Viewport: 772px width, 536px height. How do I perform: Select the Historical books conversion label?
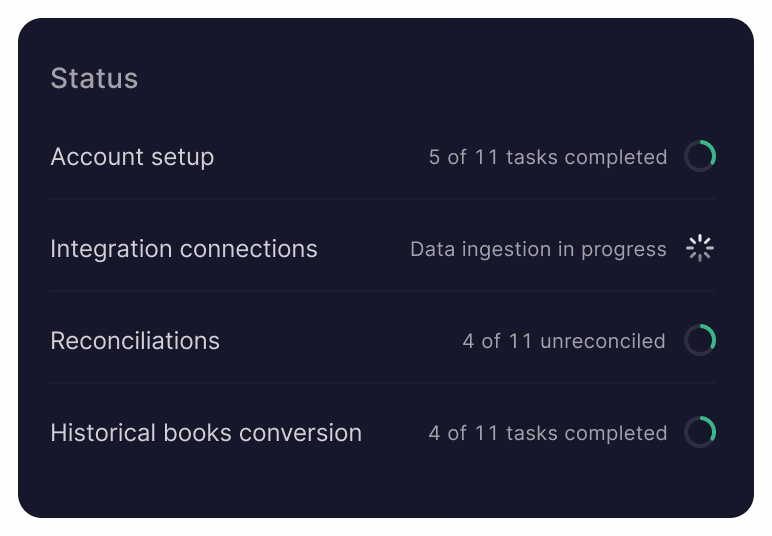(206, 433)
